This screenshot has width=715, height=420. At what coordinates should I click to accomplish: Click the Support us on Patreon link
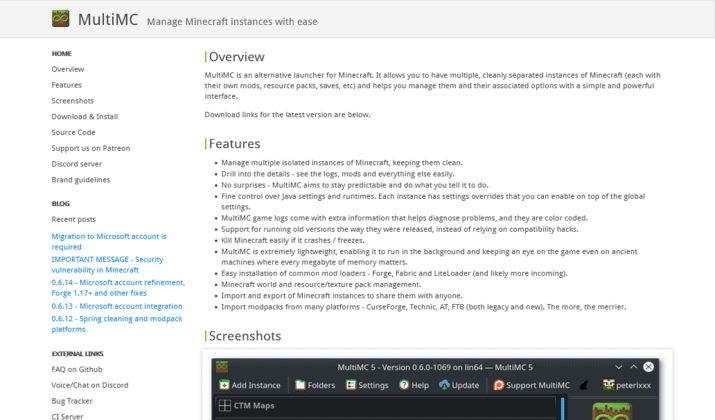pyautogui.click(x=91, y=148)
